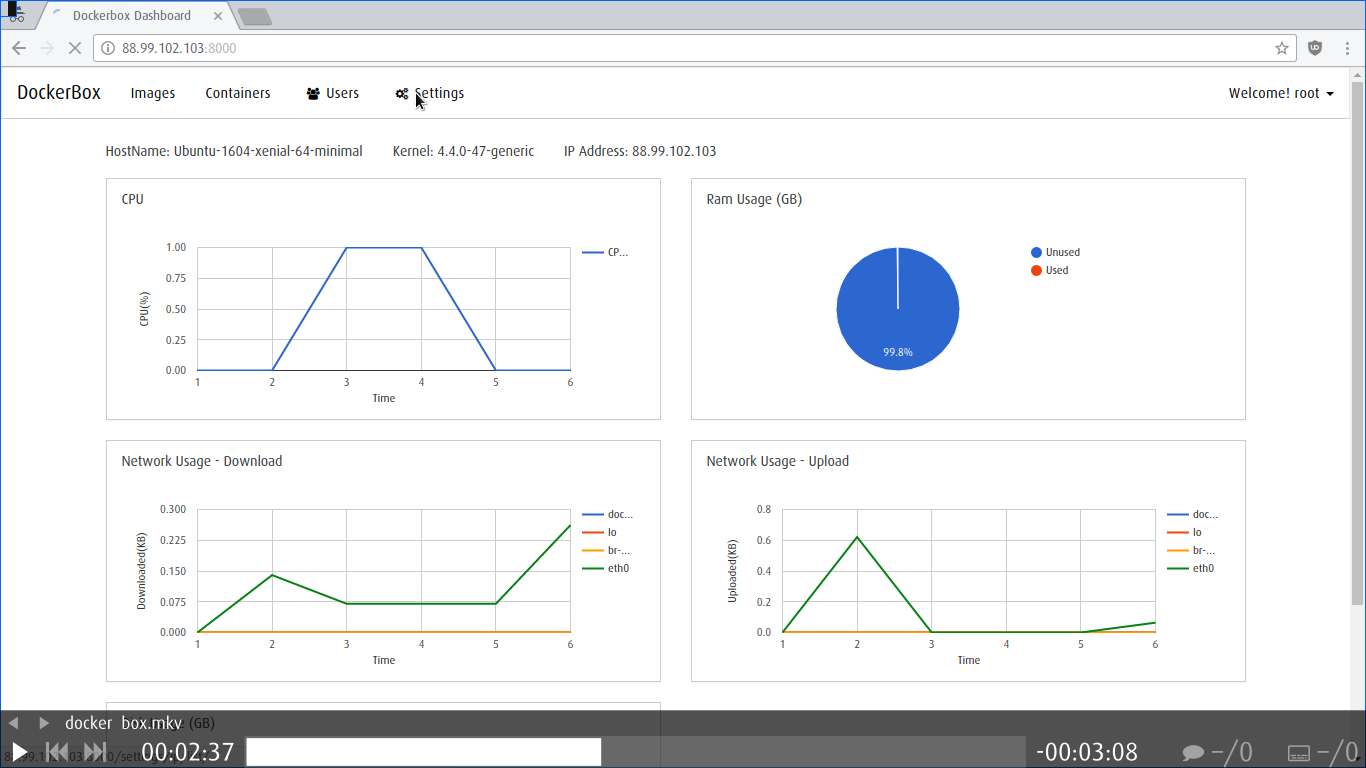
Task: Click the elapsed time 00:02:37
Action: click(188, 752)
